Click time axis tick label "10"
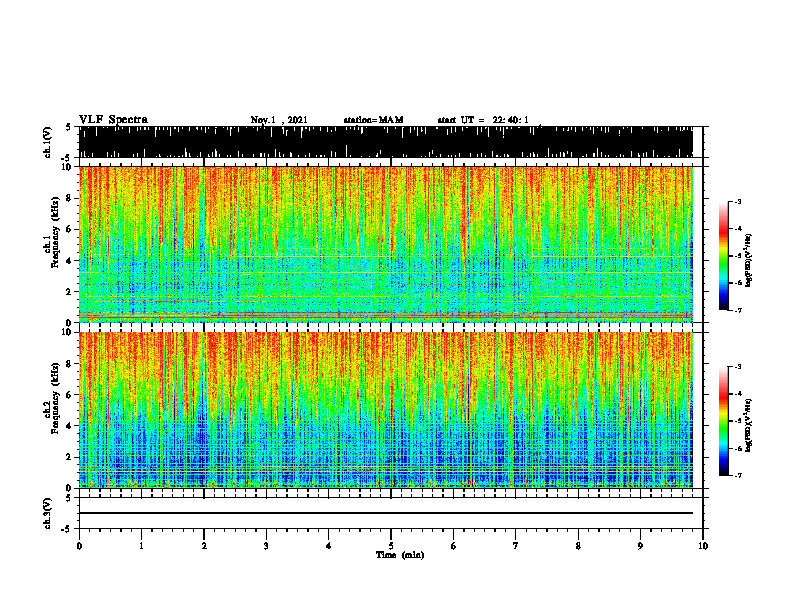The image size is (792, 612). pyautogui.click(x=703, y=546)
